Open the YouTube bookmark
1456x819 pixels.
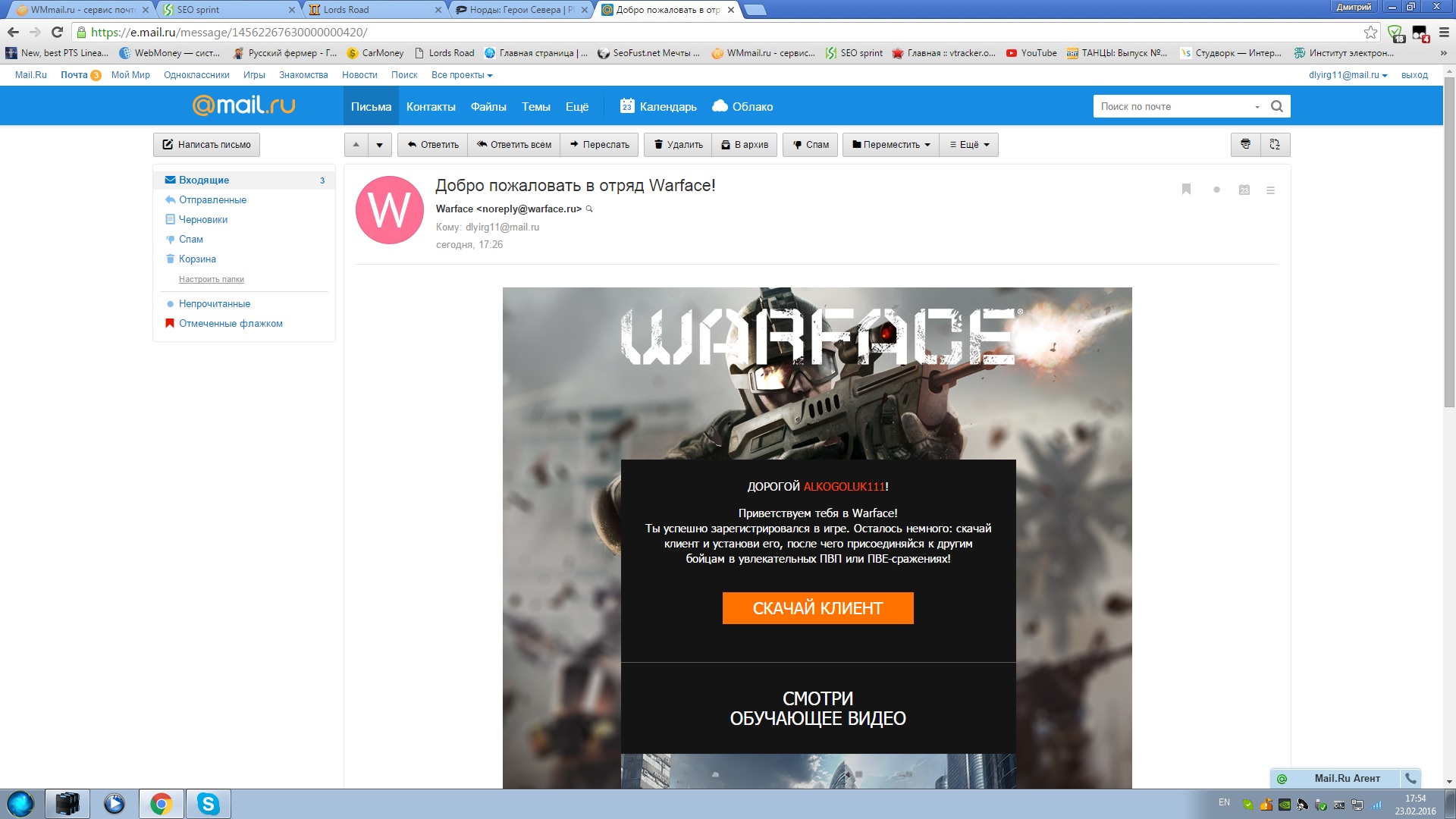[x=1031, y=53]
